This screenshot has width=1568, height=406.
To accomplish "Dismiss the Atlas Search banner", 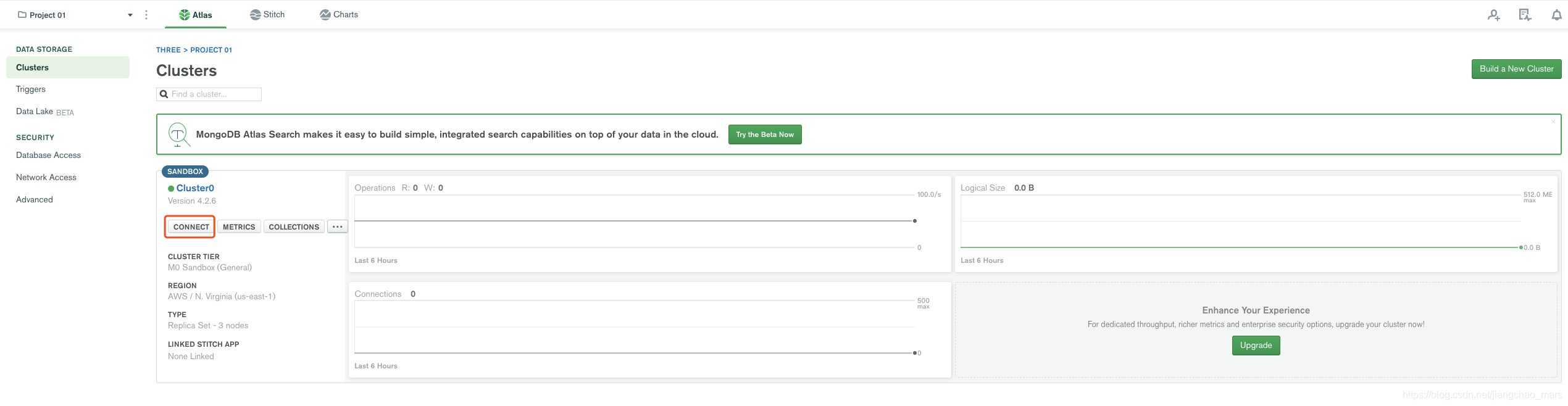I will tap(1554, 122).
